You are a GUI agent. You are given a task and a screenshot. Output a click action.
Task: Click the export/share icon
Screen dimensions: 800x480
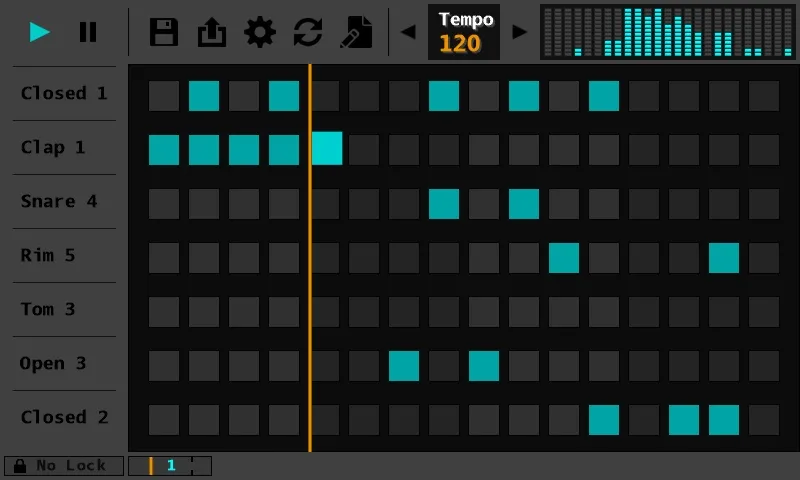212,32
